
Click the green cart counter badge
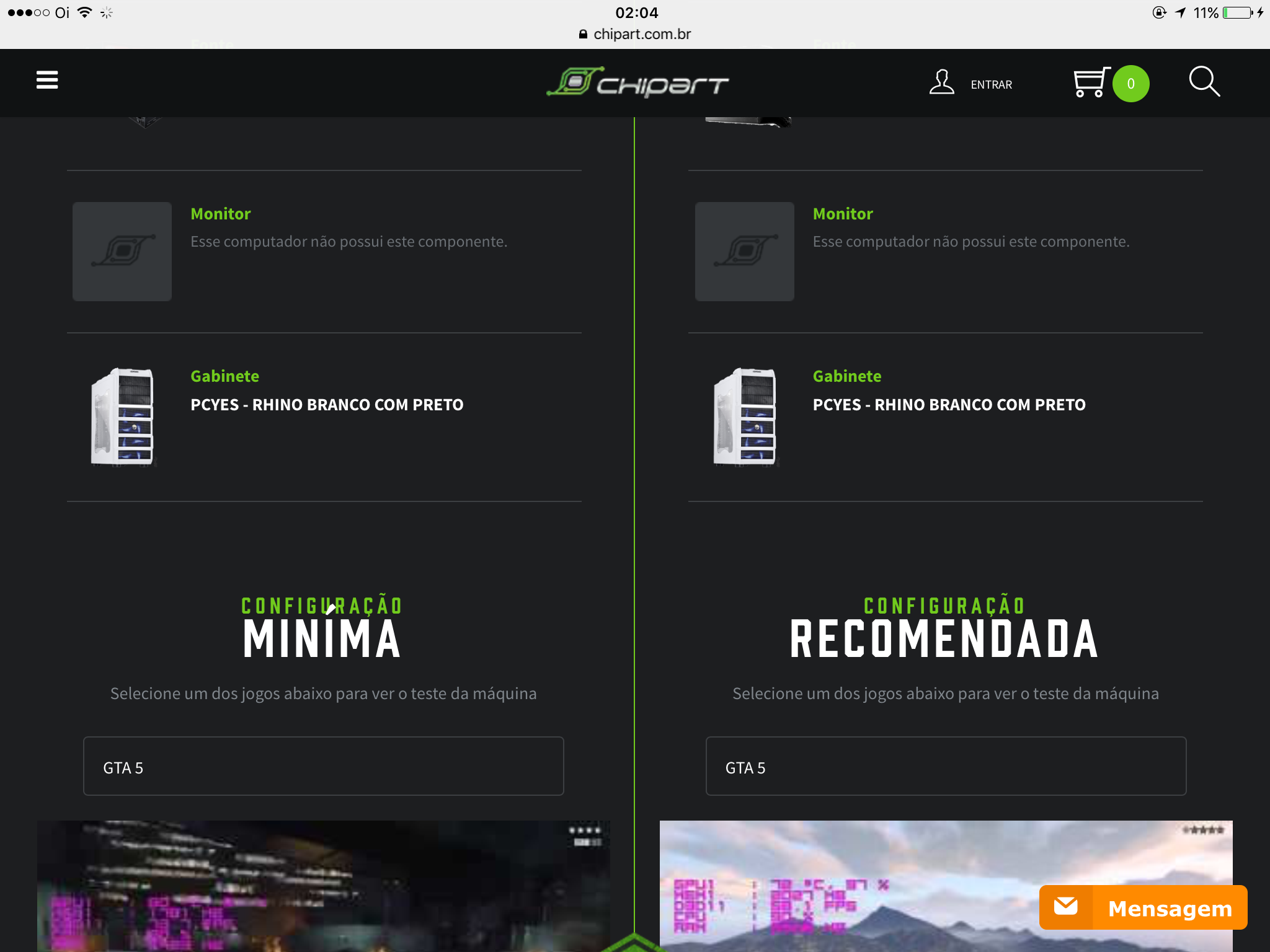[1130, 84]
